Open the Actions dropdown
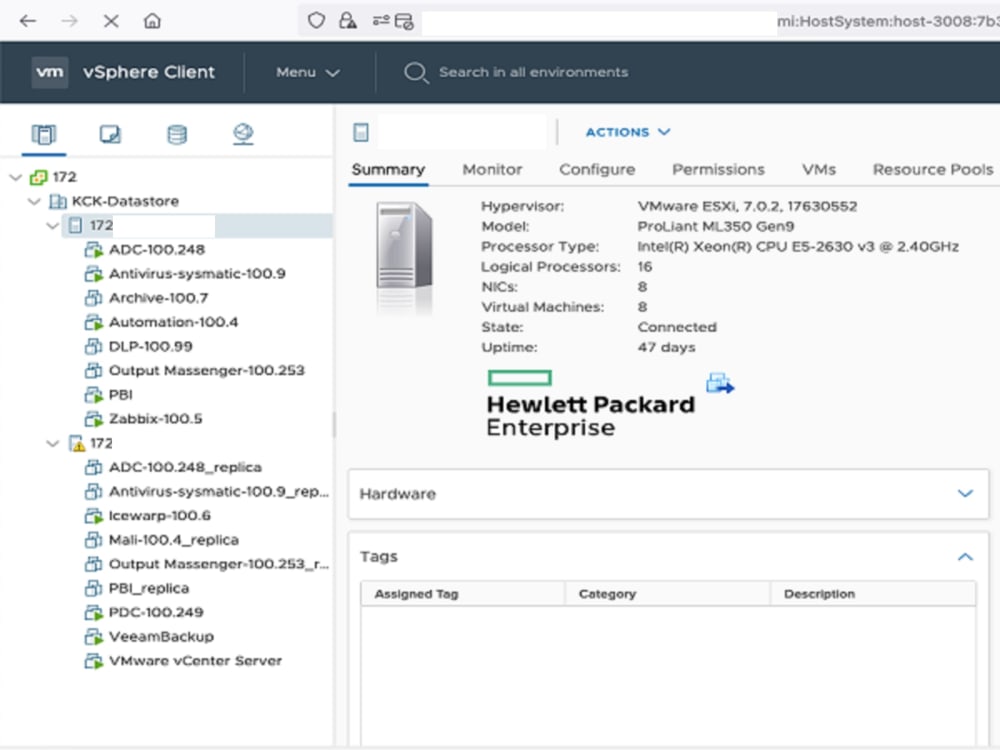This screenshot has width=1000, height=750. (627, 131)
